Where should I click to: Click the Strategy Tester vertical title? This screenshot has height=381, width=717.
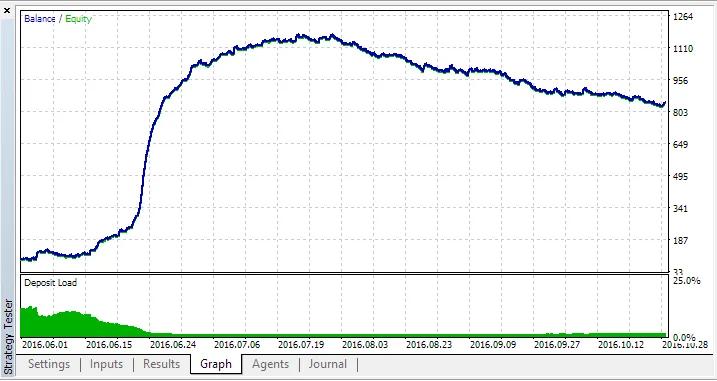[8, 337]
